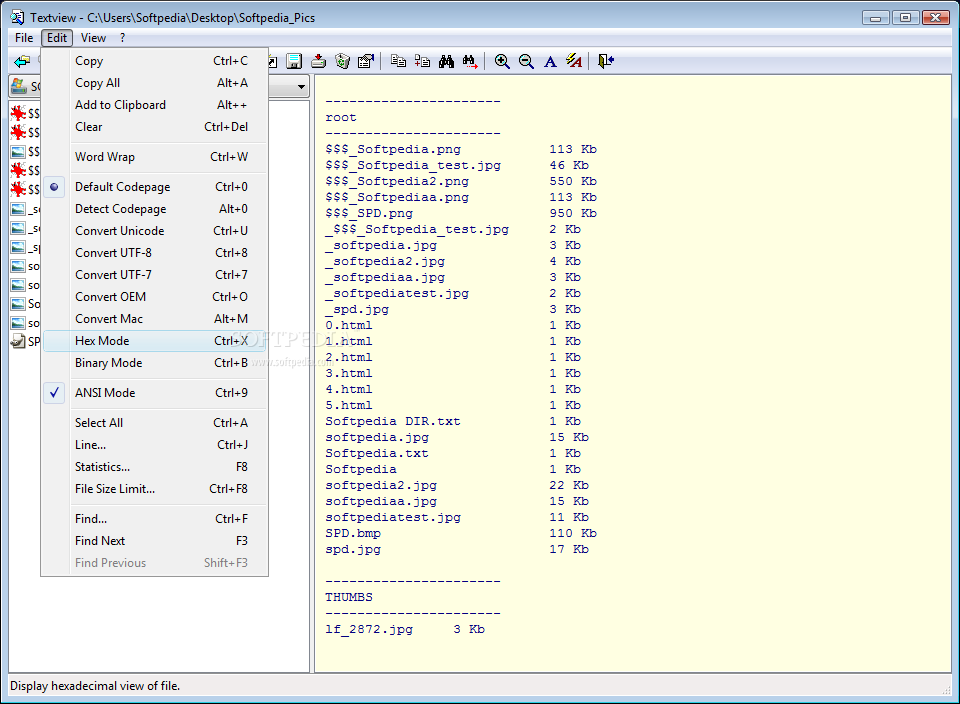Viewport: 960px width, 704px height.
Task: Choose Convert UTF-7 menu entry
Action: tap(155, 275)
